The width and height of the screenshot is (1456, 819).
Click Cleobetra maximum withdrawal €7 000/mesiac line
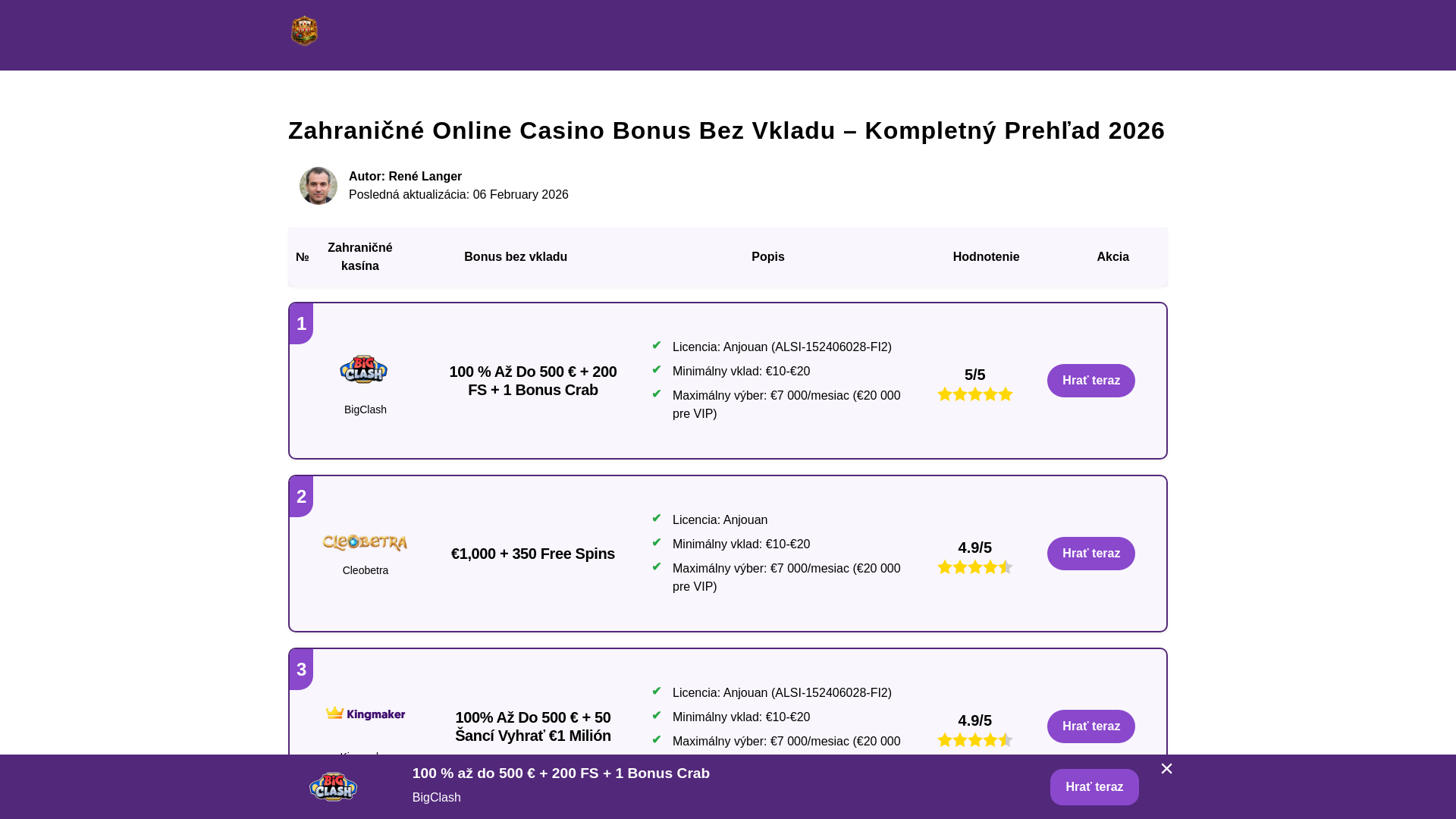tap(786, 578)
